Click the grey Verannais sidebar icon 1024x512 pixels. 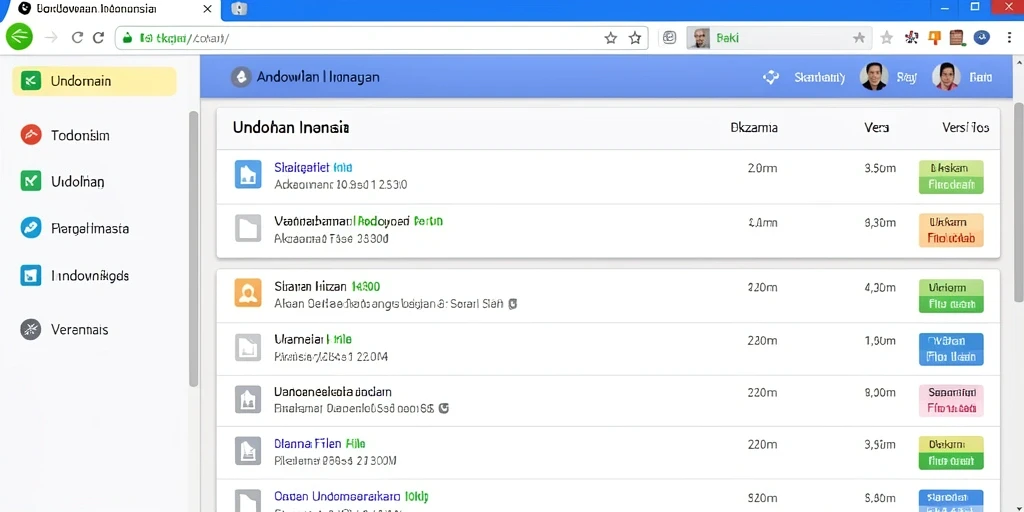click(31, 329)
